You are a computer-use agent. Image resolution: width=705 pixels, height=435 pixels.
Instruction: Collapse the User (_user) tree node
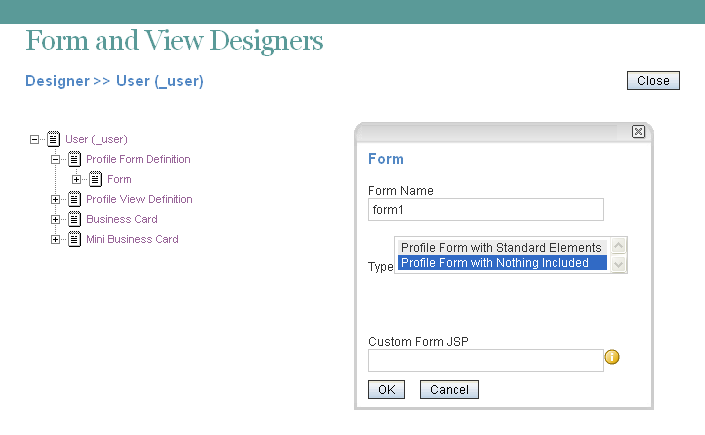coord(35,139)
